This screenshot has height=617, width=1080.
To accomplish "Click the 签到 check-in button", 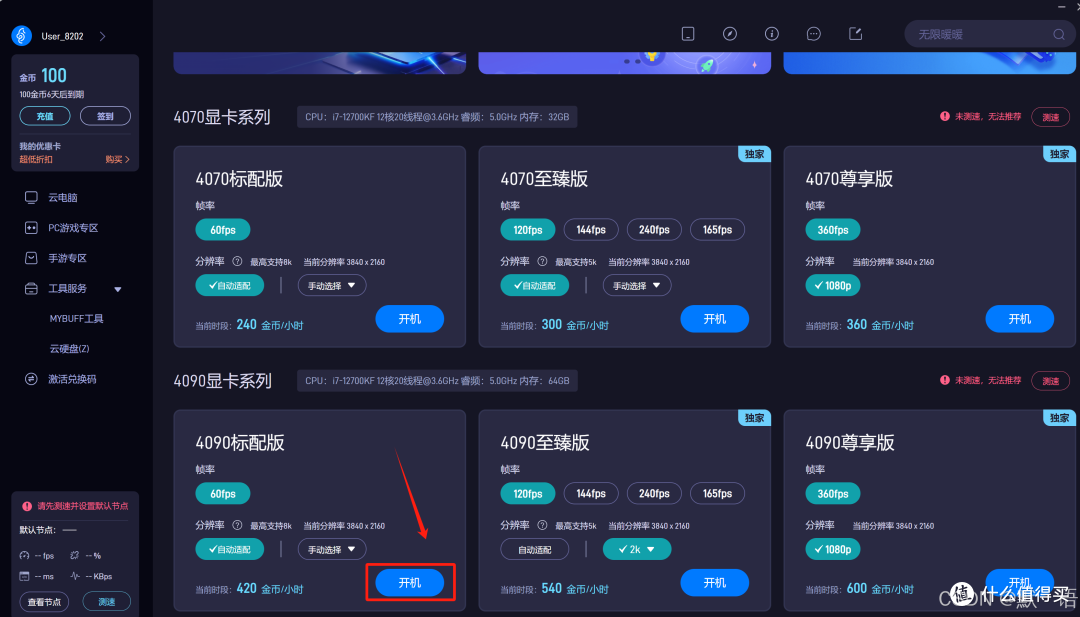I will pos(105,116).
